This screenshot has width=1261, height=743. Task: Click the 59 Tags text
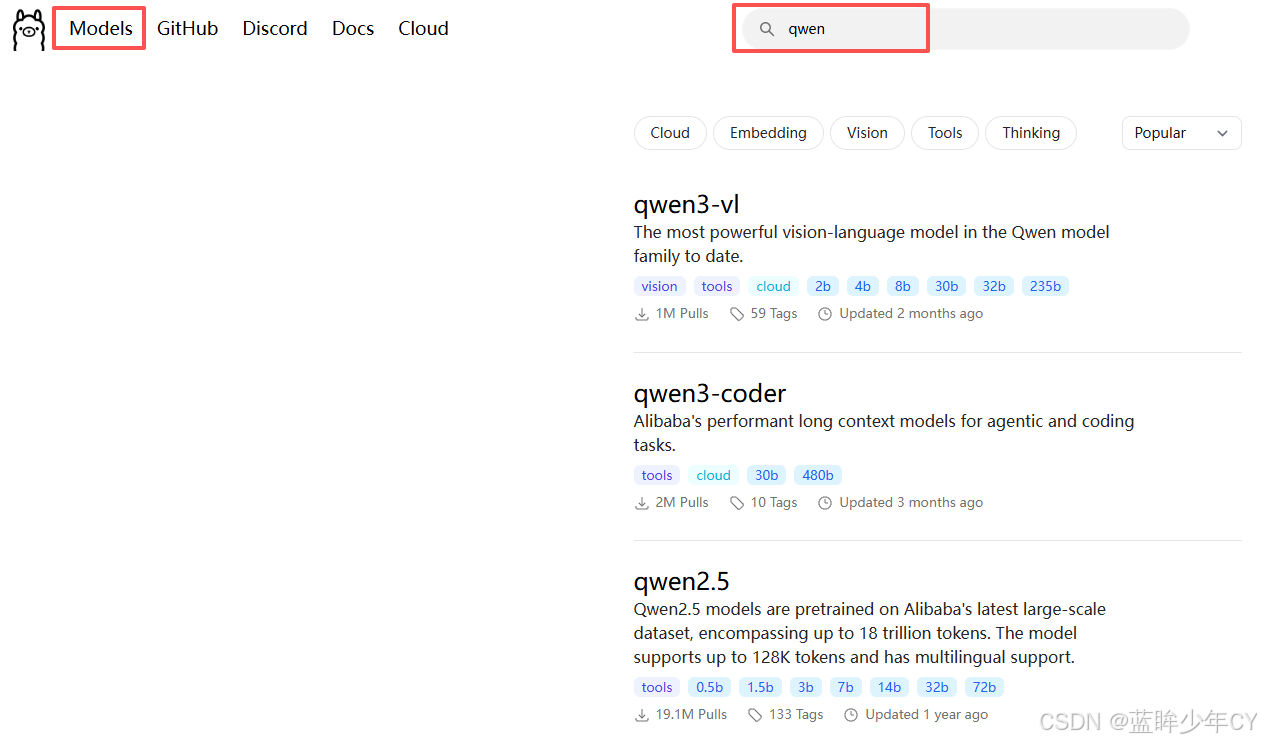point(774,314)
